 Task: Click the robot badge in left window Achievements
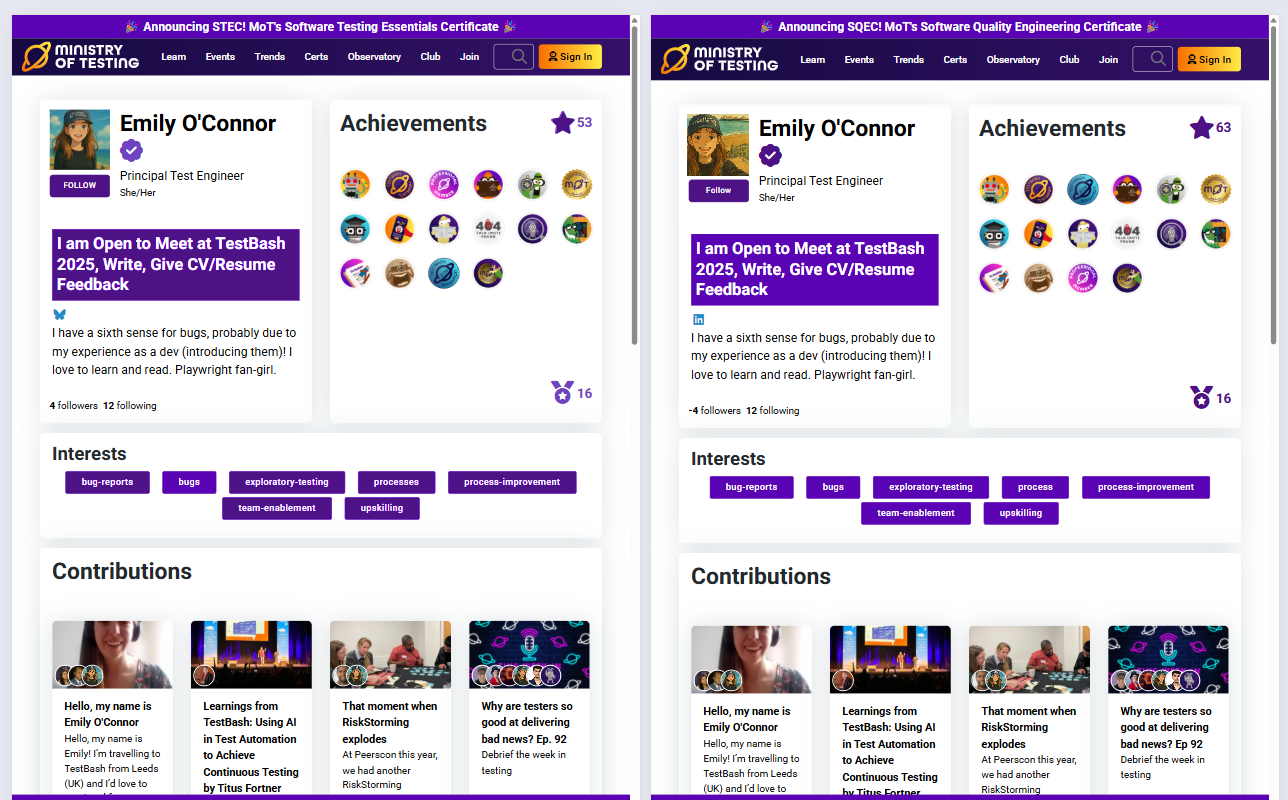[355, 184]
